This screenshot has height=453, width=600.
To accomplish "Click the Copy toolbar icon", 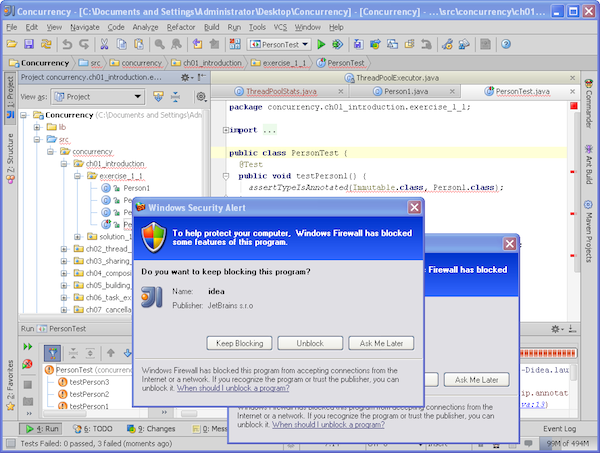I will click(x=121, y=44).
